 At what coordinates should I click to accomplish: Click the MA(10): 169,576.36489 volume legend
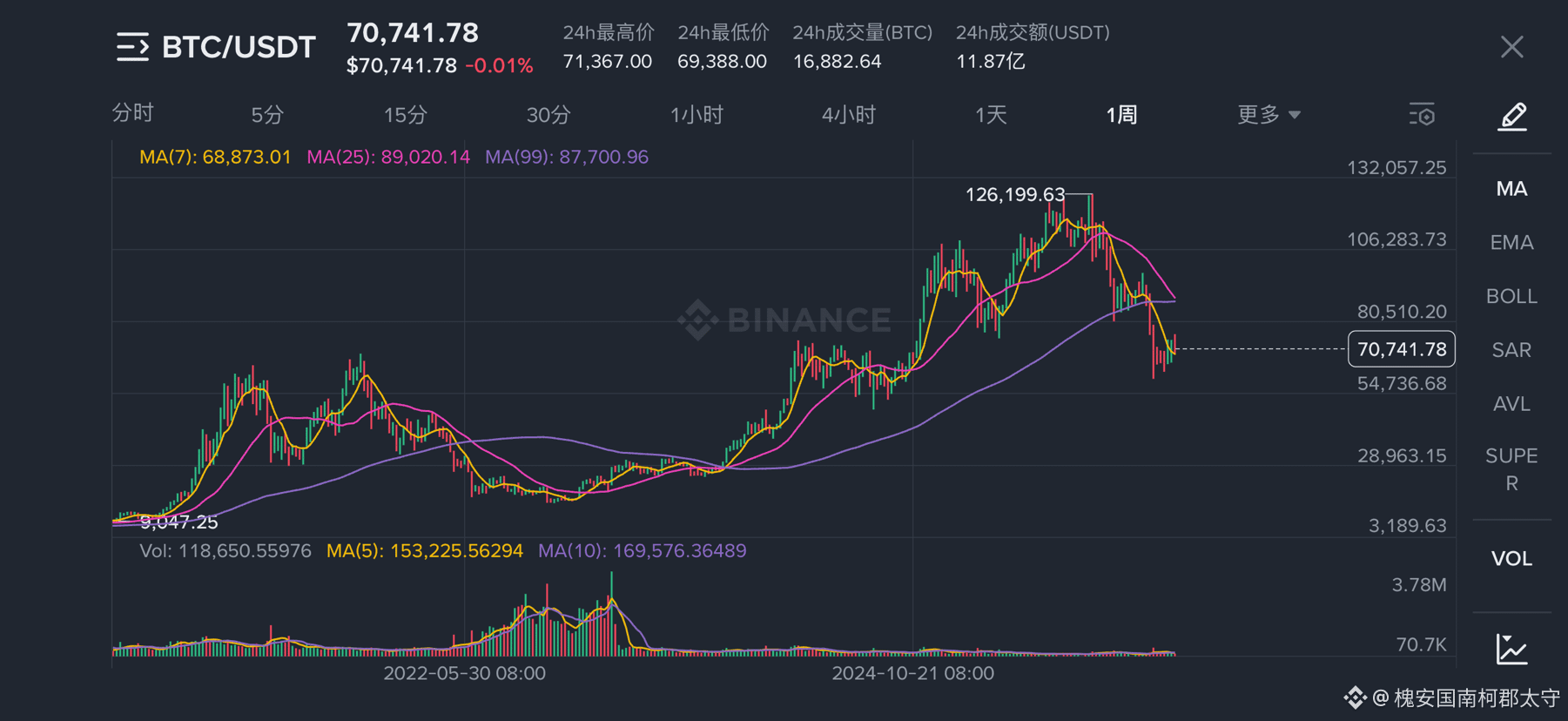643,551
